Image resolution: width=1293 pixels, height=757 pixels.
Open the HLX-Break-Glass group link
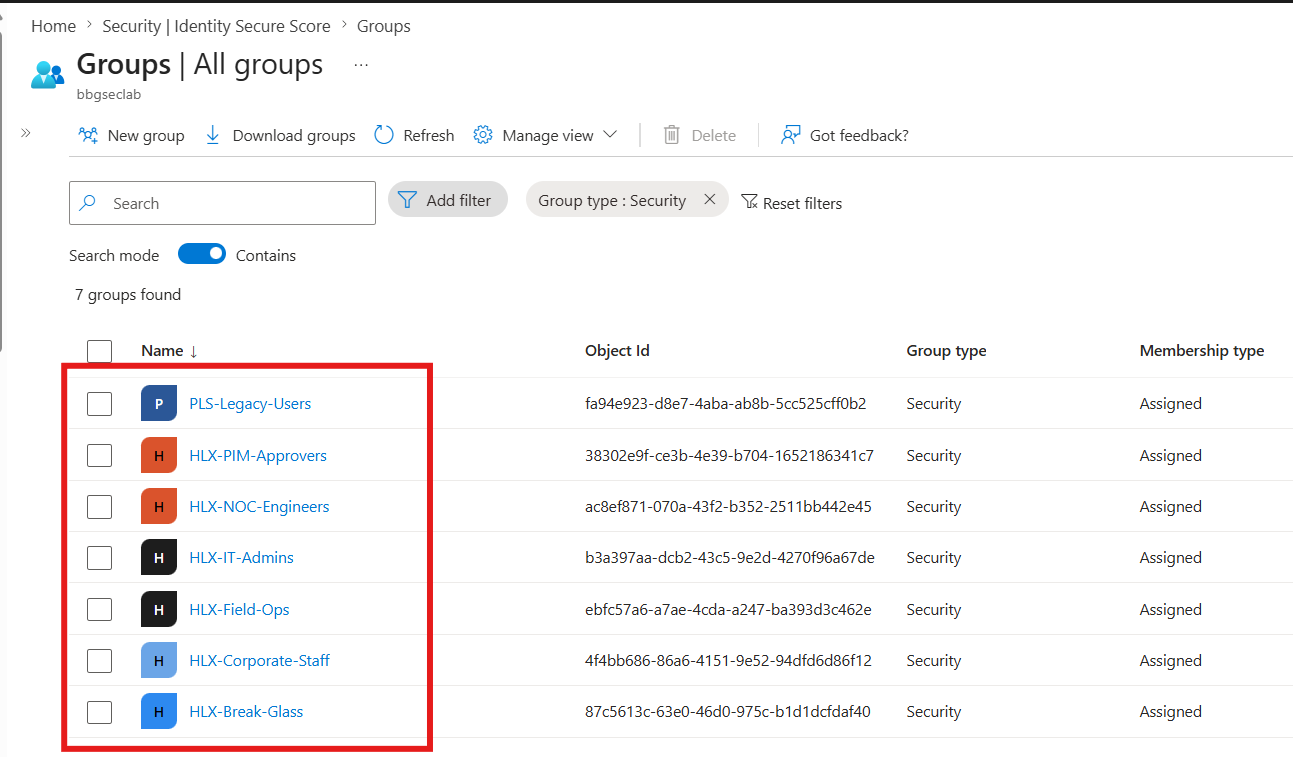click(x=246, y=711)
